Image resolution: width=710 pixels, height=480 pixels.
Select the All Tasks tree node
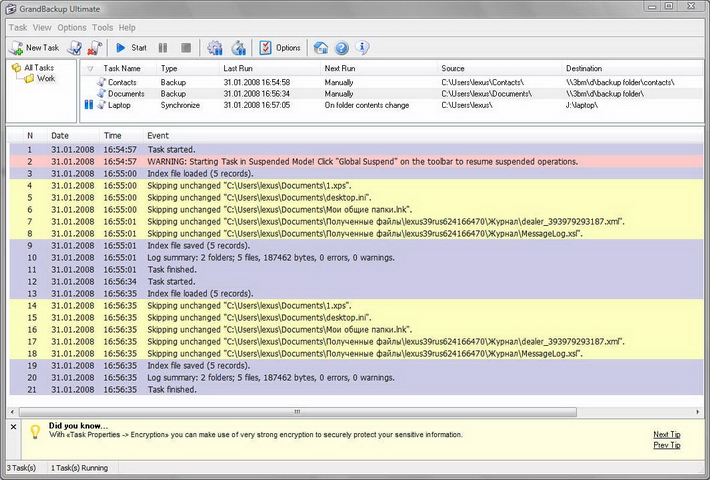pos(41,67)
